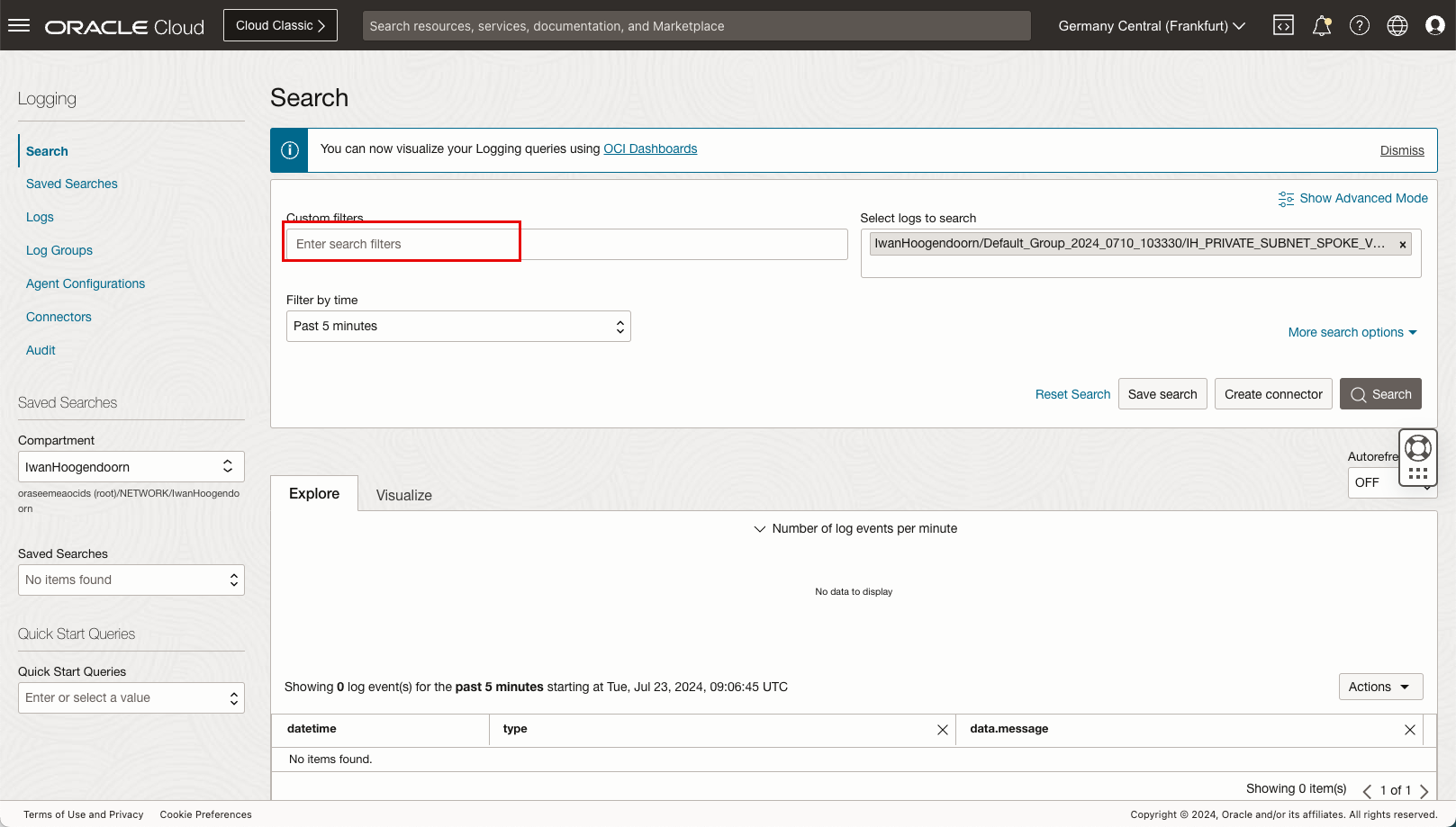This screenshot has height=827, width=1456.
Task: Sort by datetime column header
Action: click(312, 729)
